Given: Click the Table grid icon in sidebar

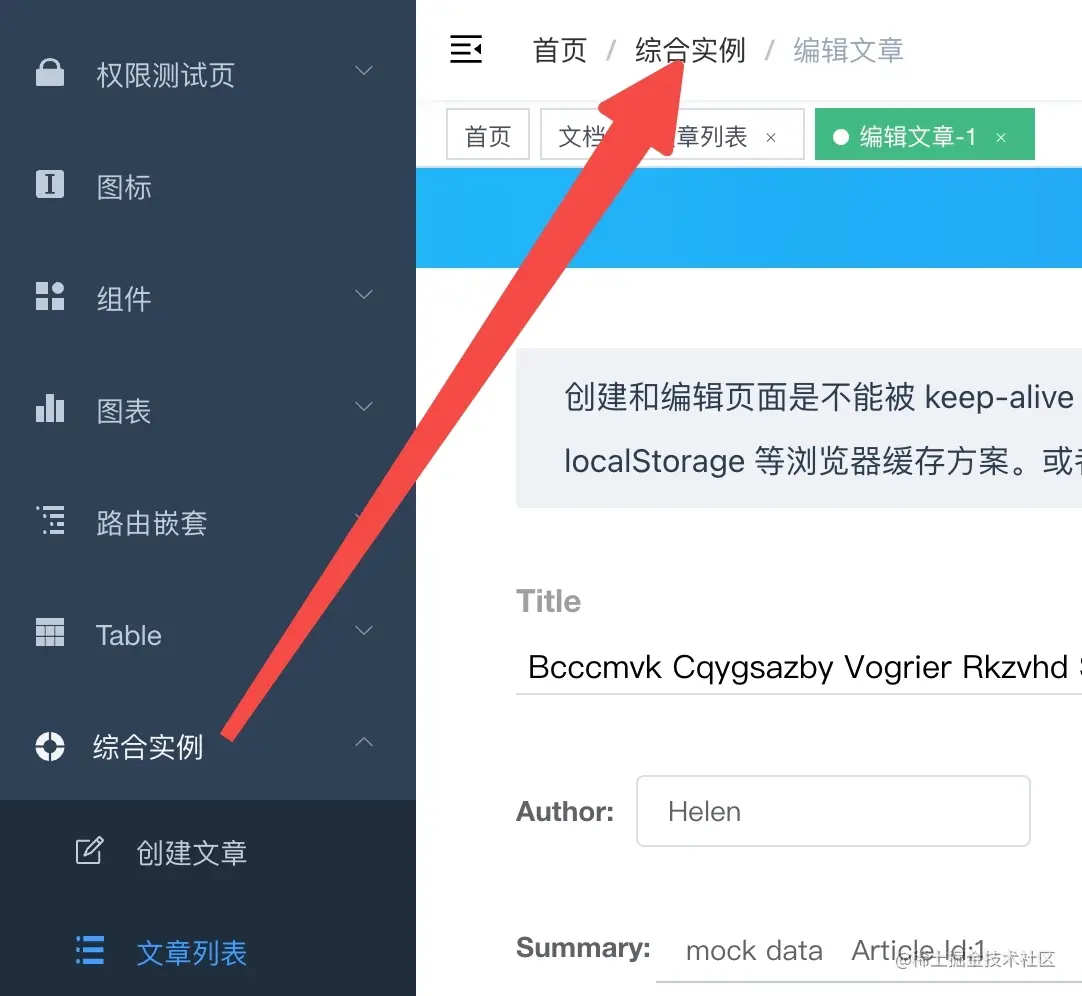Looking at the screenshot, I should click(x=50, y=632).
